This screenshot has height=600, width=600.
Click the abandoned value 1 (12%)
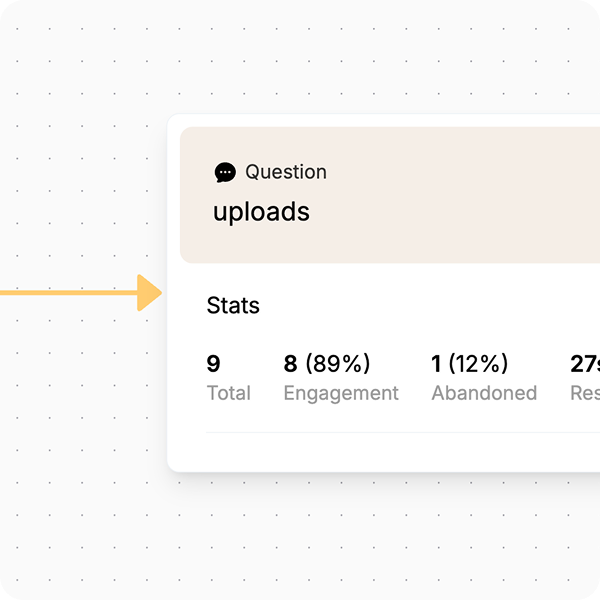pos(470,363)
